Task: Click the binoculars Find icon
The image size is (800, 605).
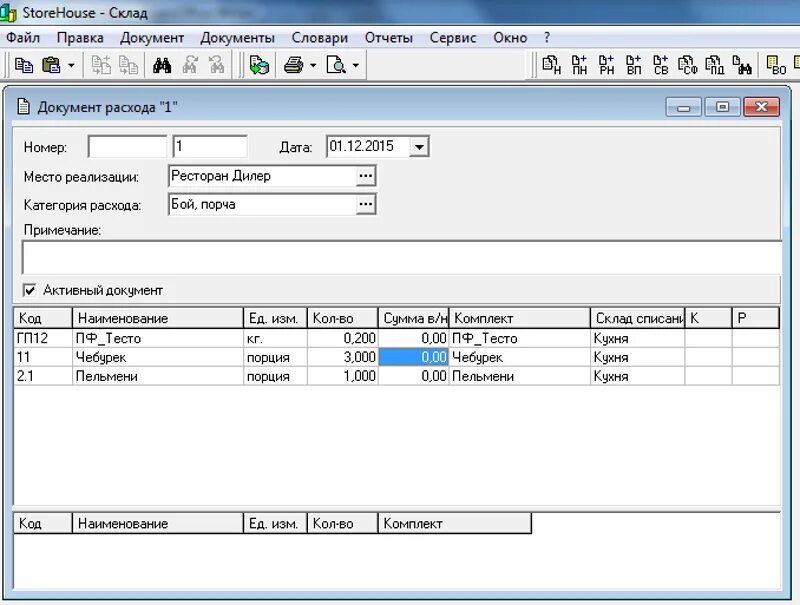Action: tap(162, 65)
